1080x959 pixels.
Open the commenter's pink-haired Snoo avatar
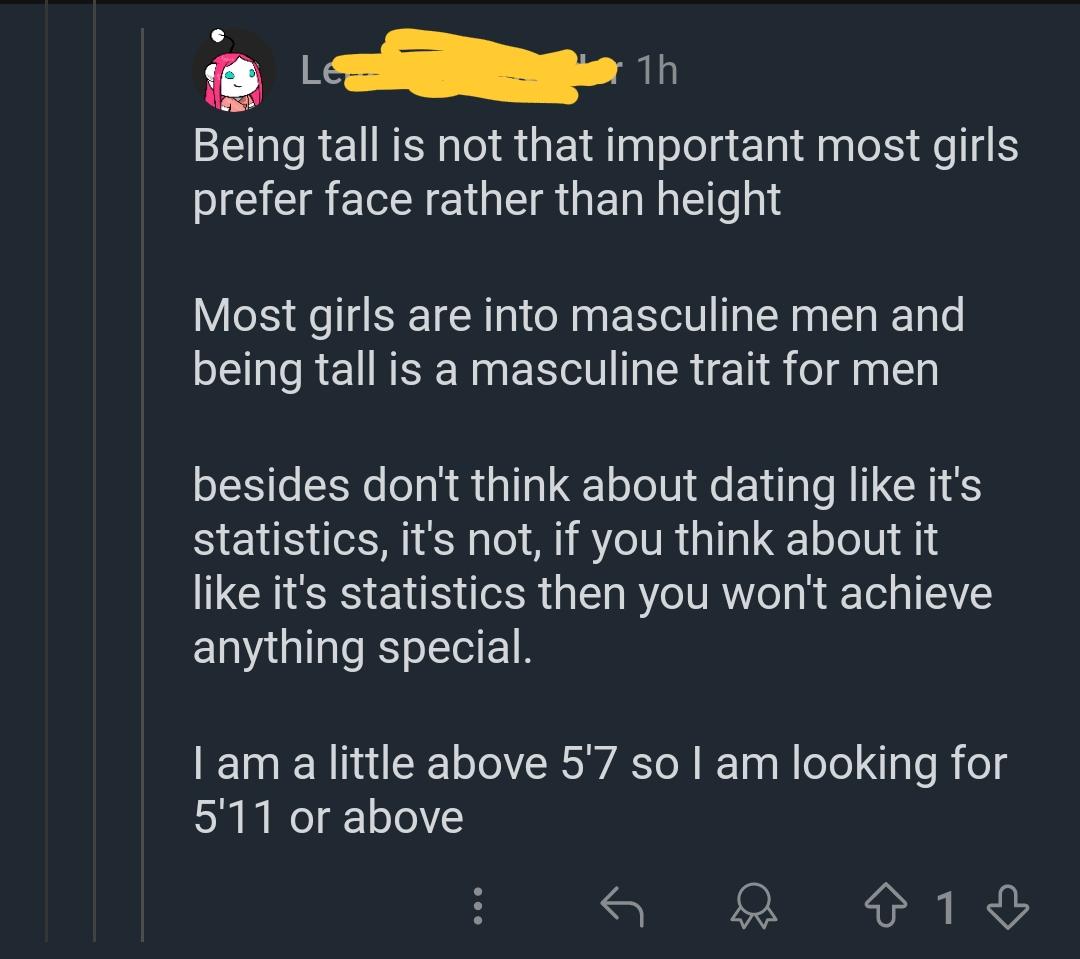tap(233, 71)
